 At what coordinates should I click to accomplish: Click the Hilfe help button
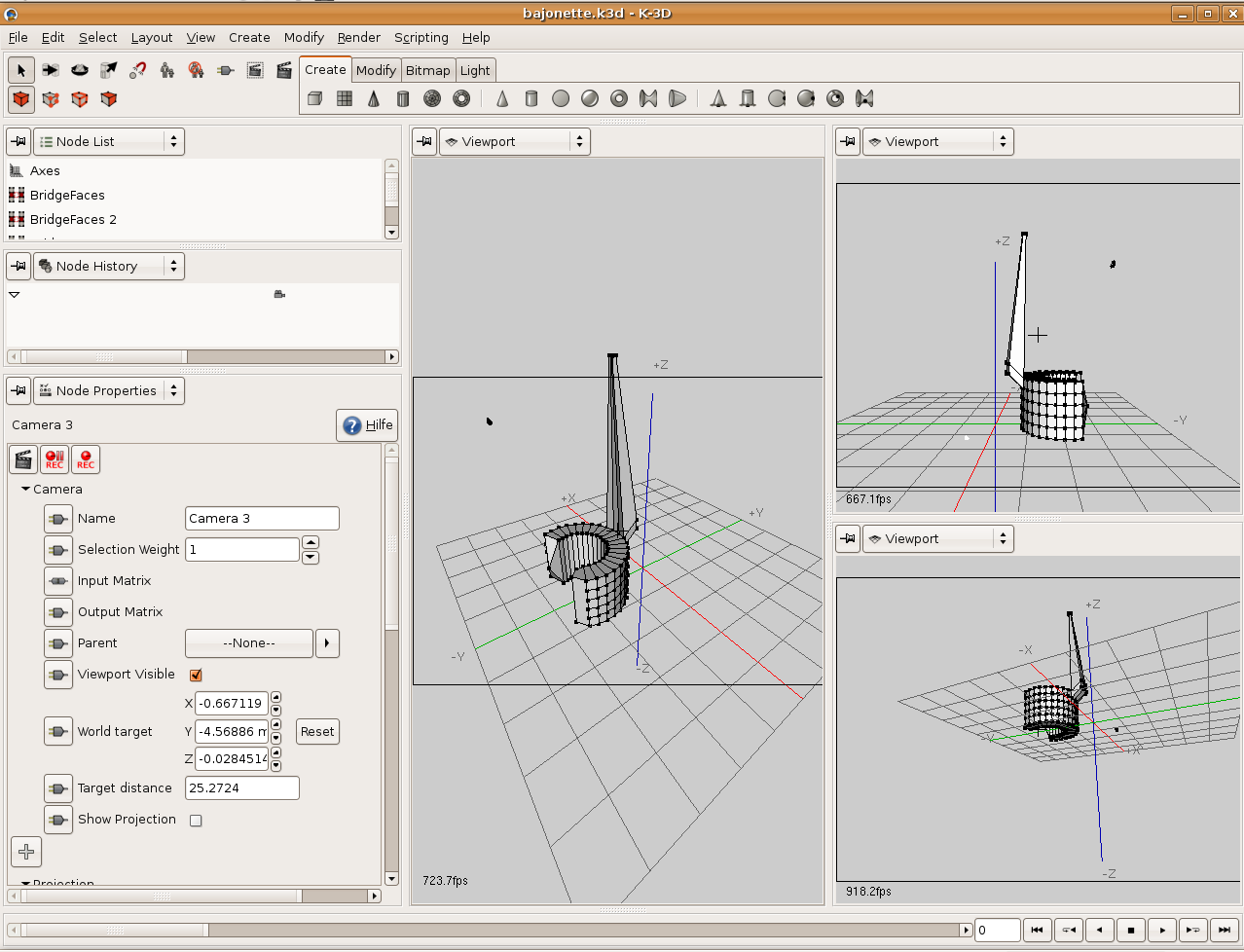click(x=368, y=425)
